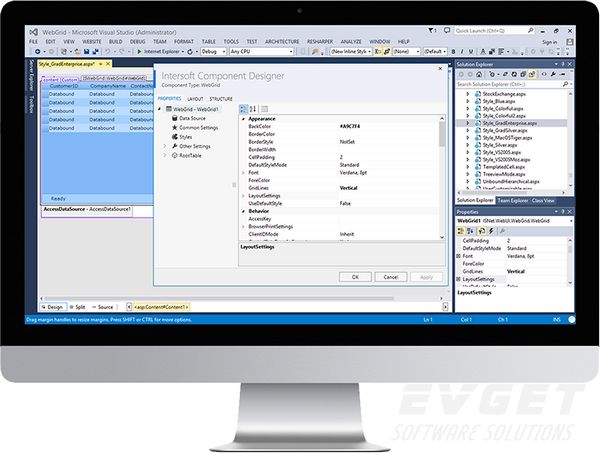Toggle Show All Files in Solution Explorer
Screen dimensions: 600x453
532,74
